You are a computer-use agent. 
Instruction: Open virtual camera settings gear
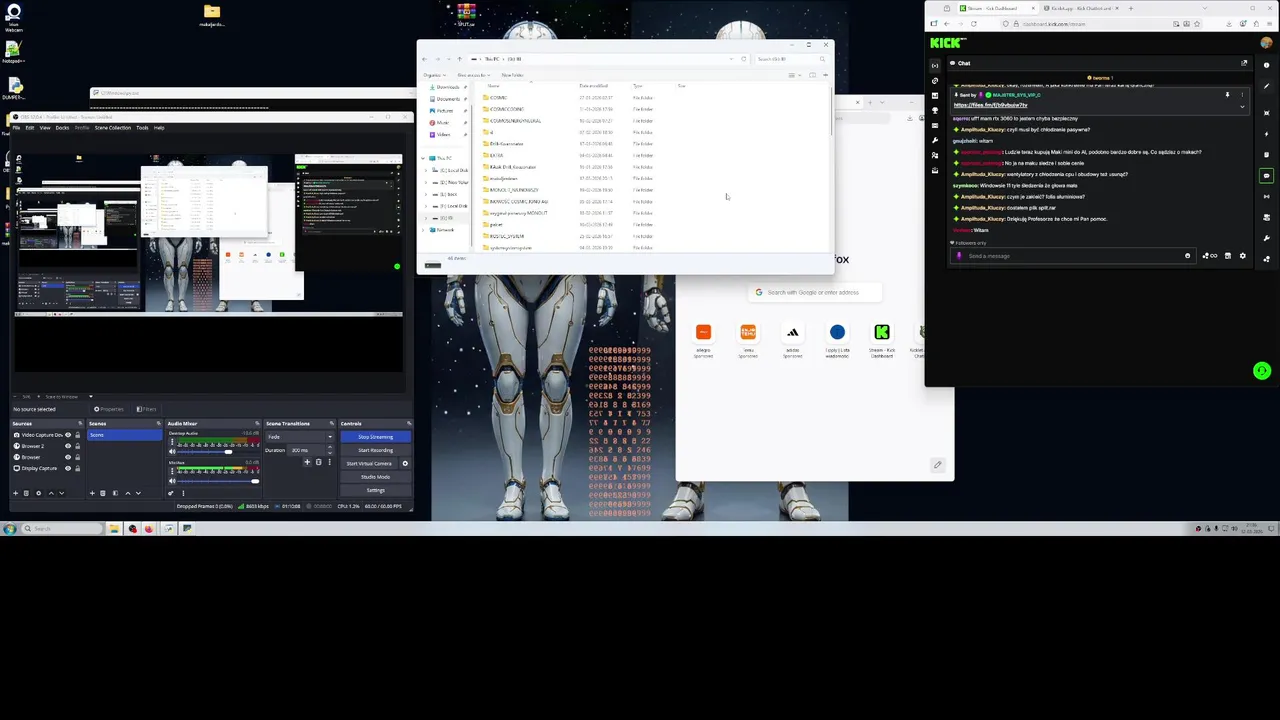click(405, 464)
